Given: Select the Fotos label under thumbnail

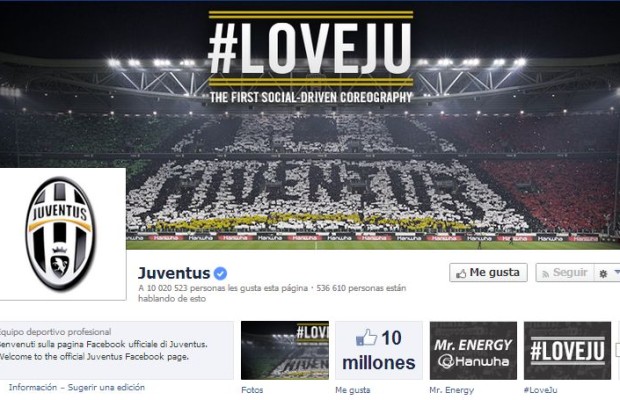Looking at the screenshot, I should [252, 390].
